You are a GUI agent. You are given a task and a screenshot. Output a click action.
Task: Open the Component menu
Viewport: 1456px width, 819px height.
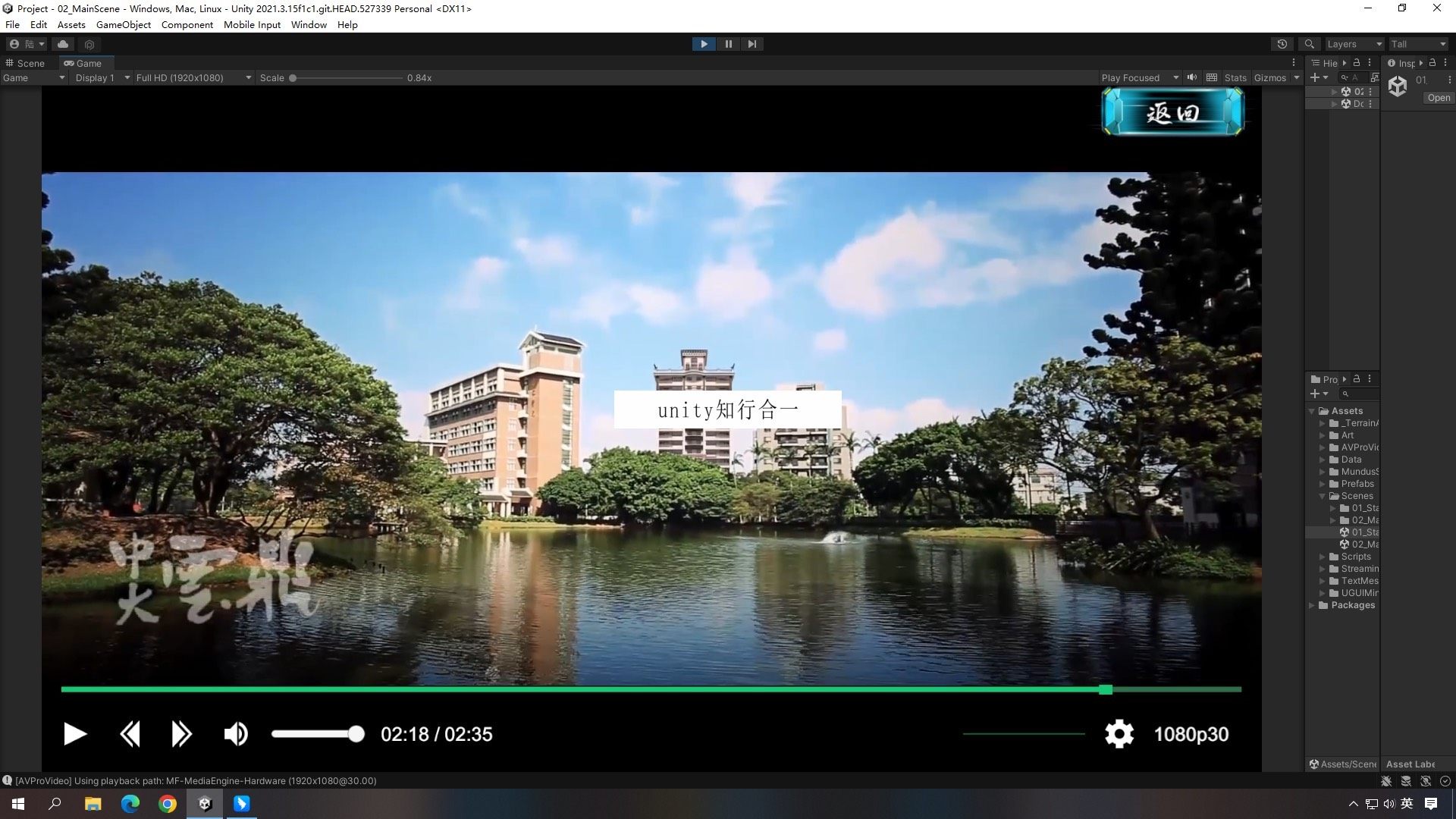click(x=187, y=24)
